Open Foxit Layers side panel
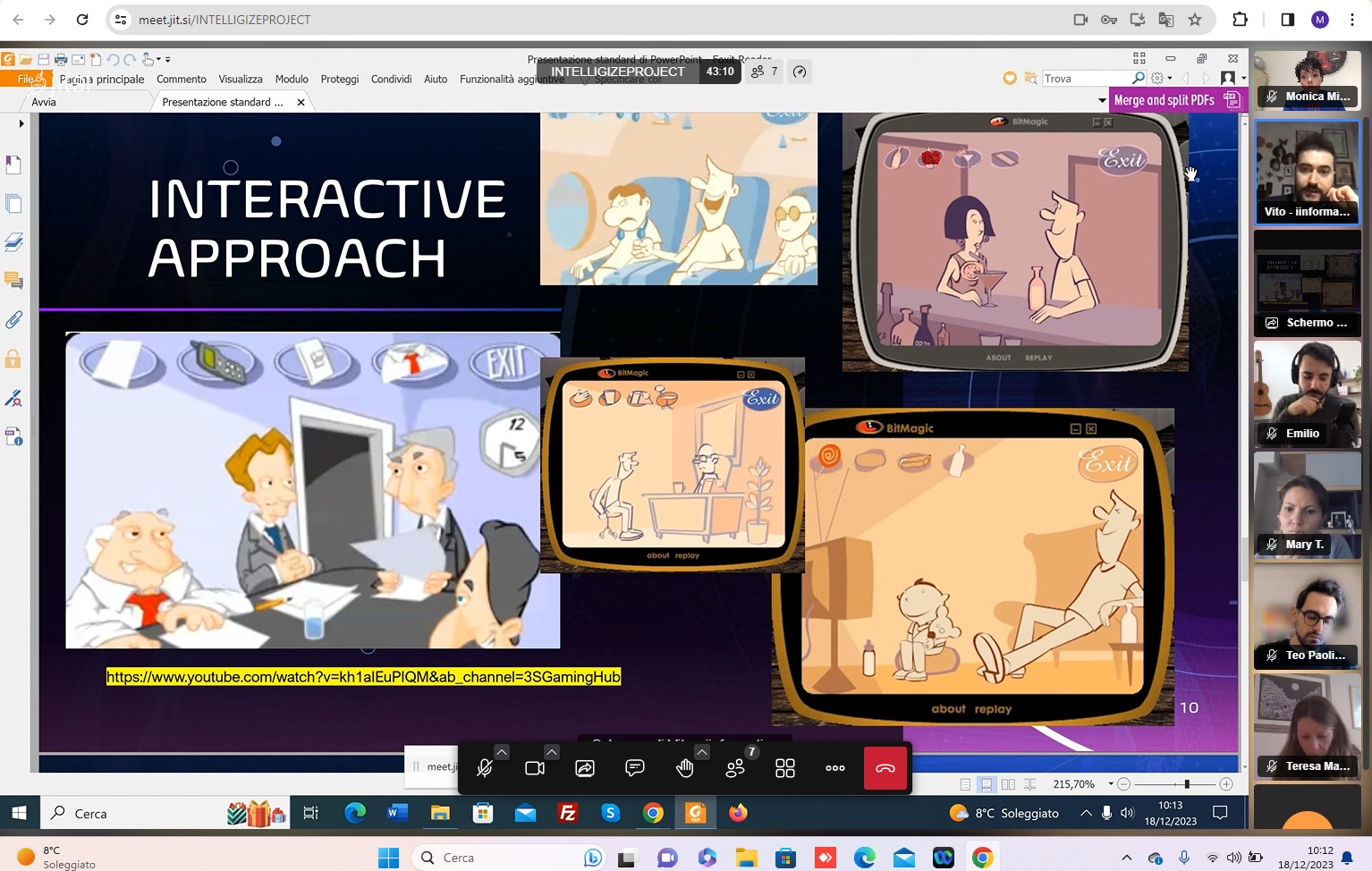Screen dimensions: 1372x871 coord(13,242)
